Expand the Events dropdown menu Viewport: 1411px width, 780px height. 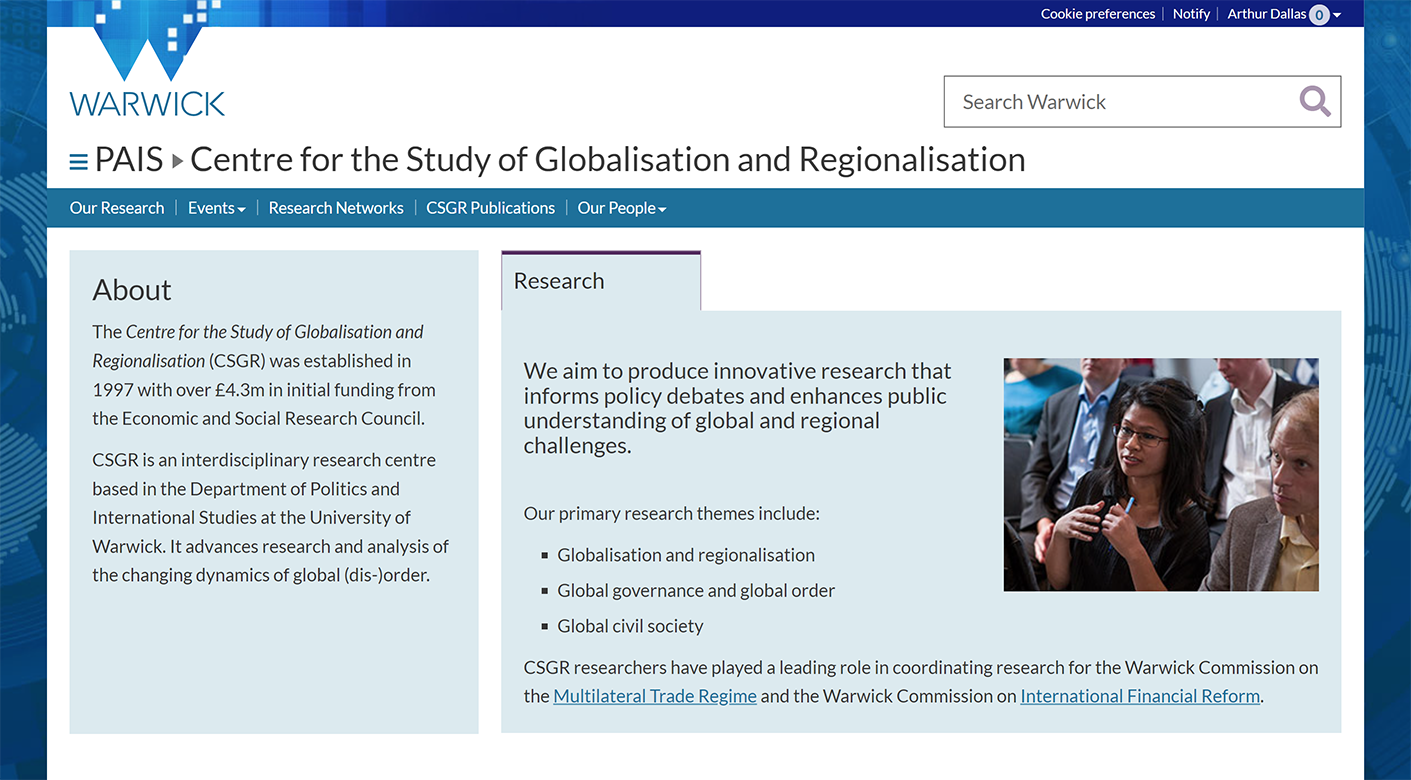(x=216, y=208)
